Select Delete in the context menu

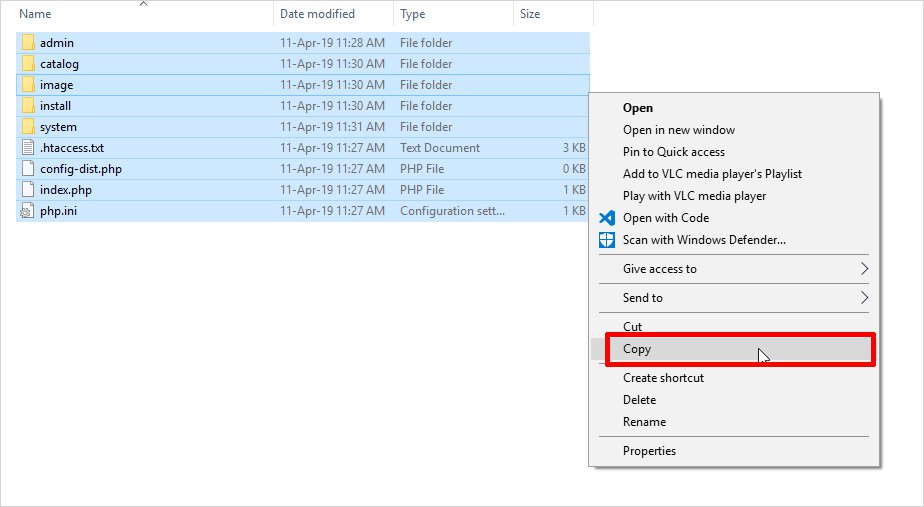pyautogui.click(x=639, y=400)
